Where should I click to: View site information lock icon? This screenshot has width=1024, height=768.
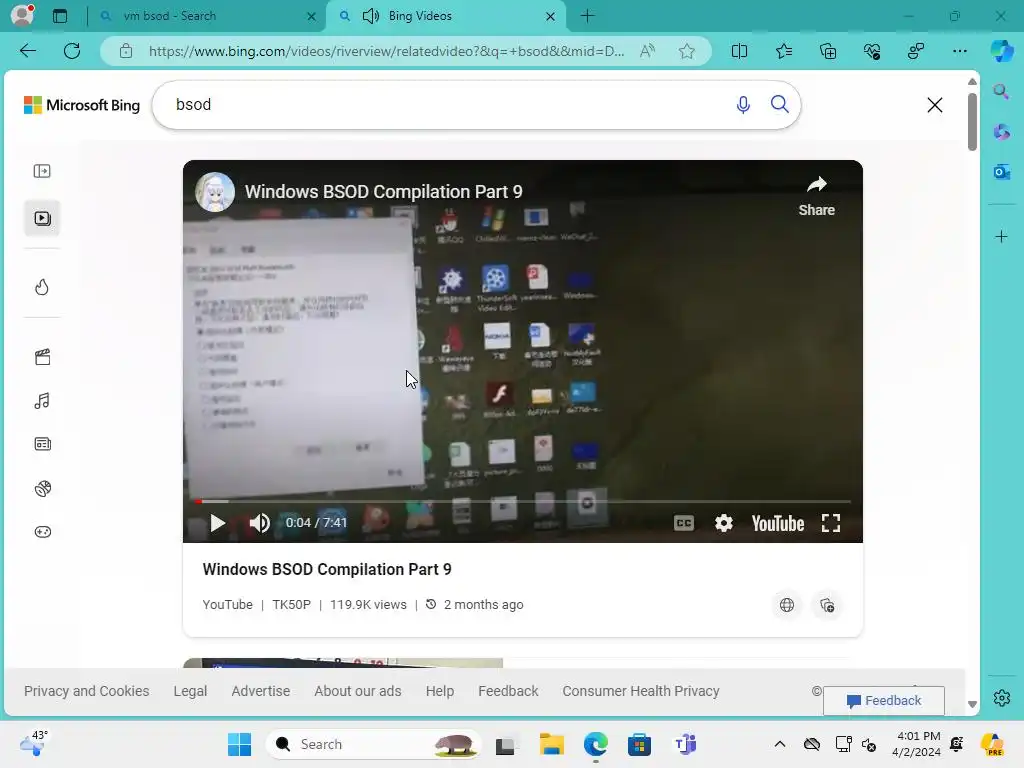click(x=126, y=51)
